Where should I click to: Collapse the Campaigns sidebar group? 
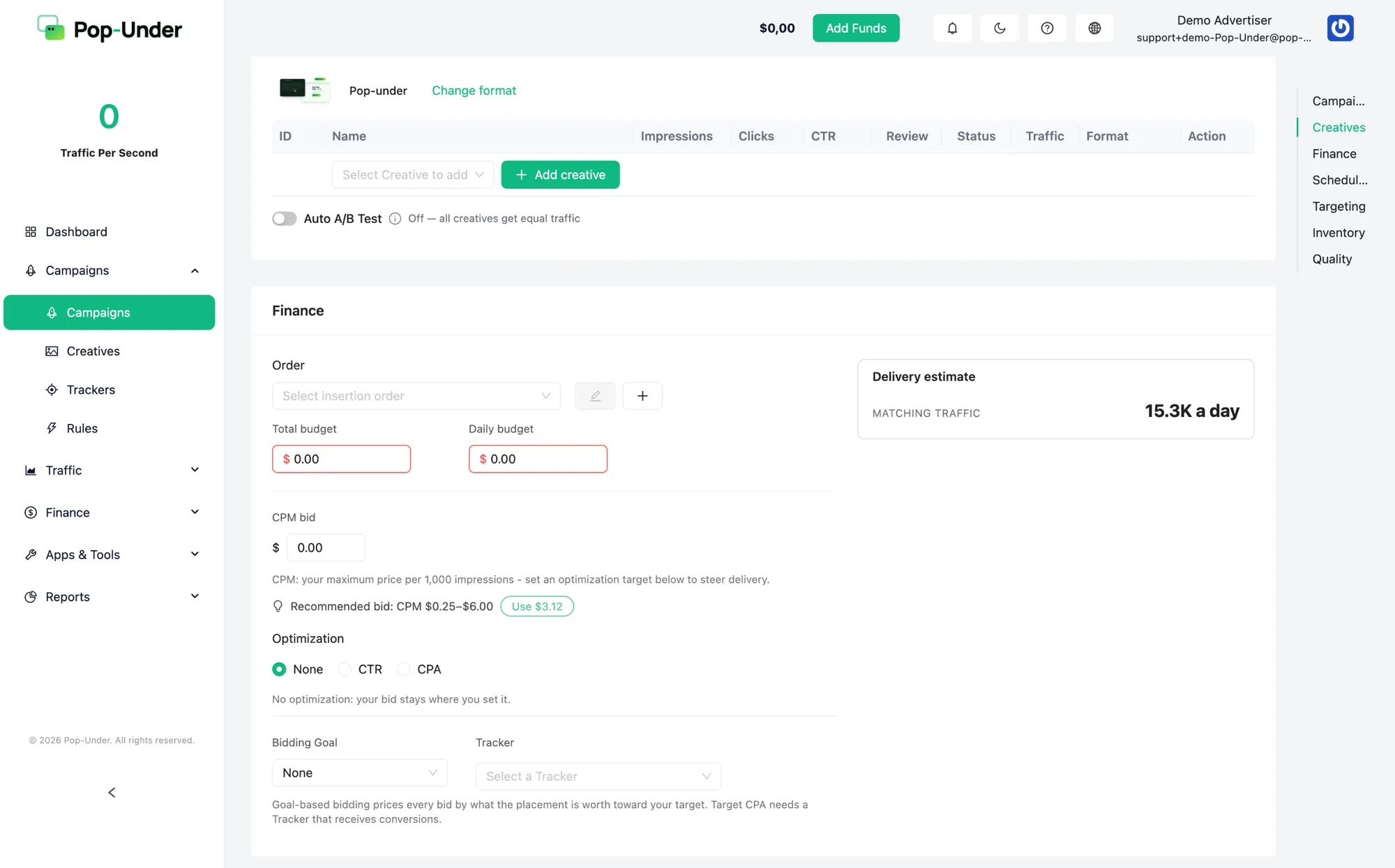[x=195, y=271]
